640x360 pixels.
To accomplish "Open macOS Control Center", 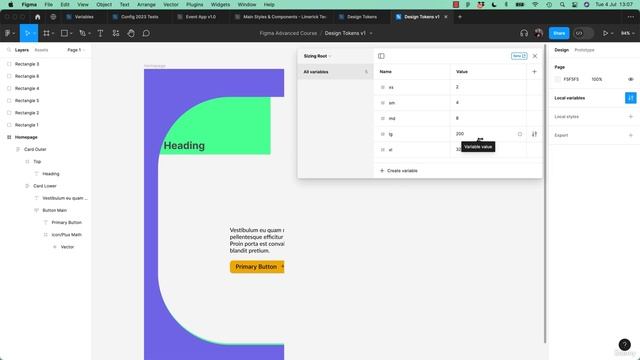I will click(x=574, y=4).
